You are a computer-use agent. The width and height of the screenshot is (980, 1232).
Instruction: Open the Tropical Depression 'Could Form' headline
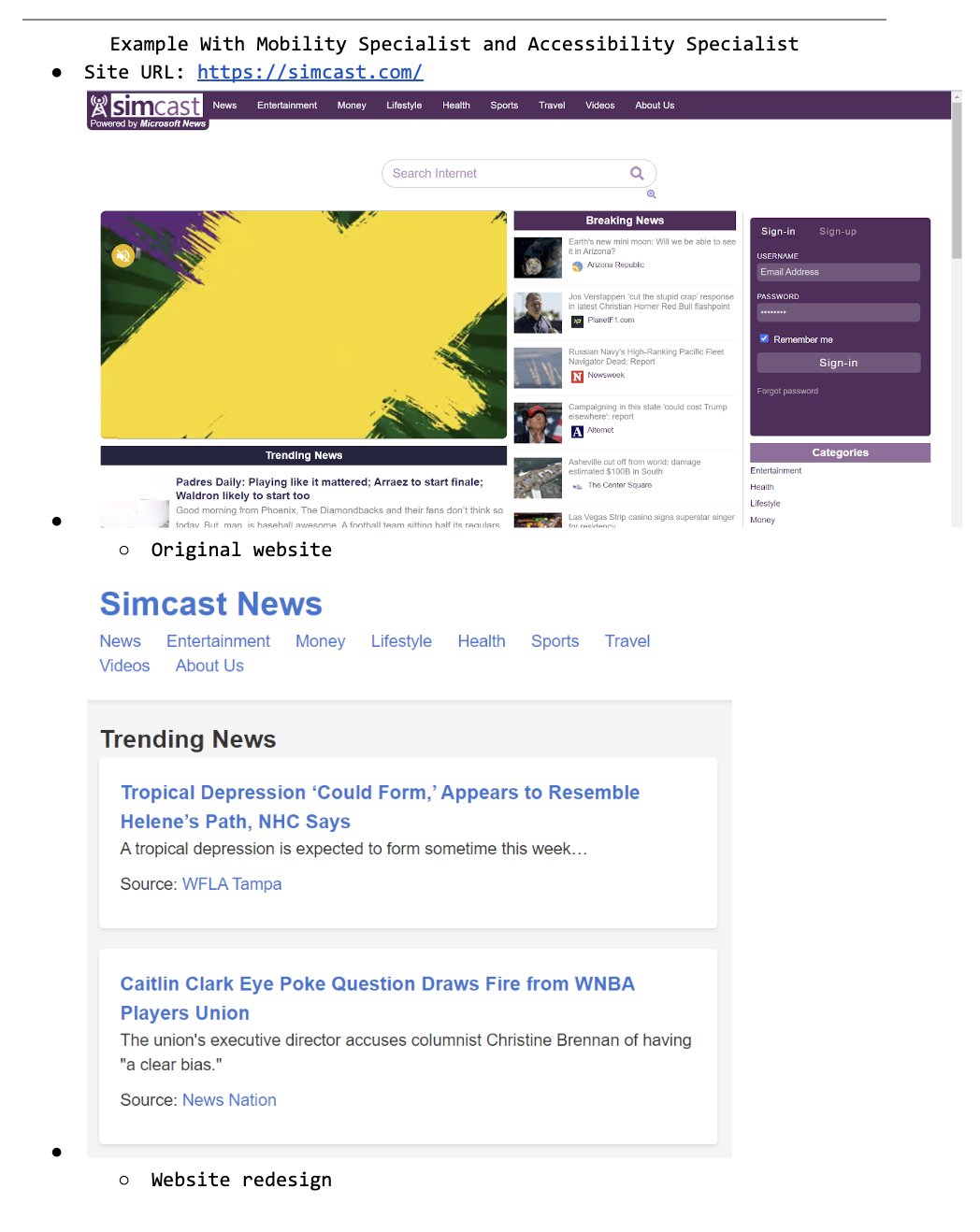pos(380,807)
